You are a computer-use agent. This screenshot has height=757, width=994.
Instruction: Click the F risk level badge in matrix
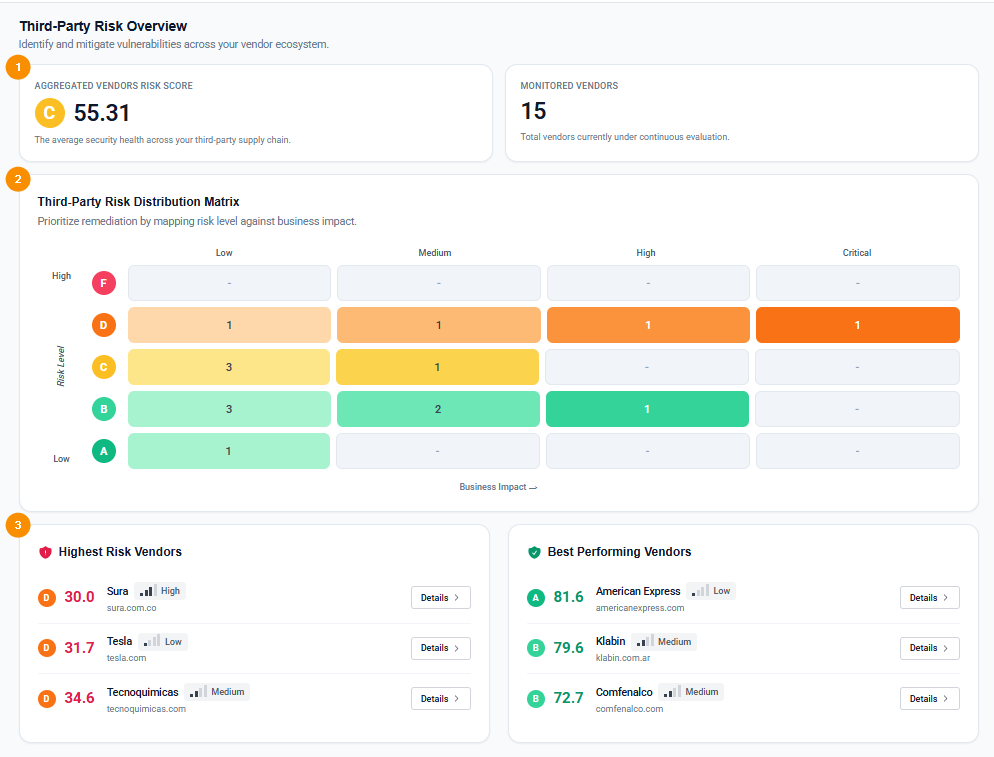pos(104,283)
